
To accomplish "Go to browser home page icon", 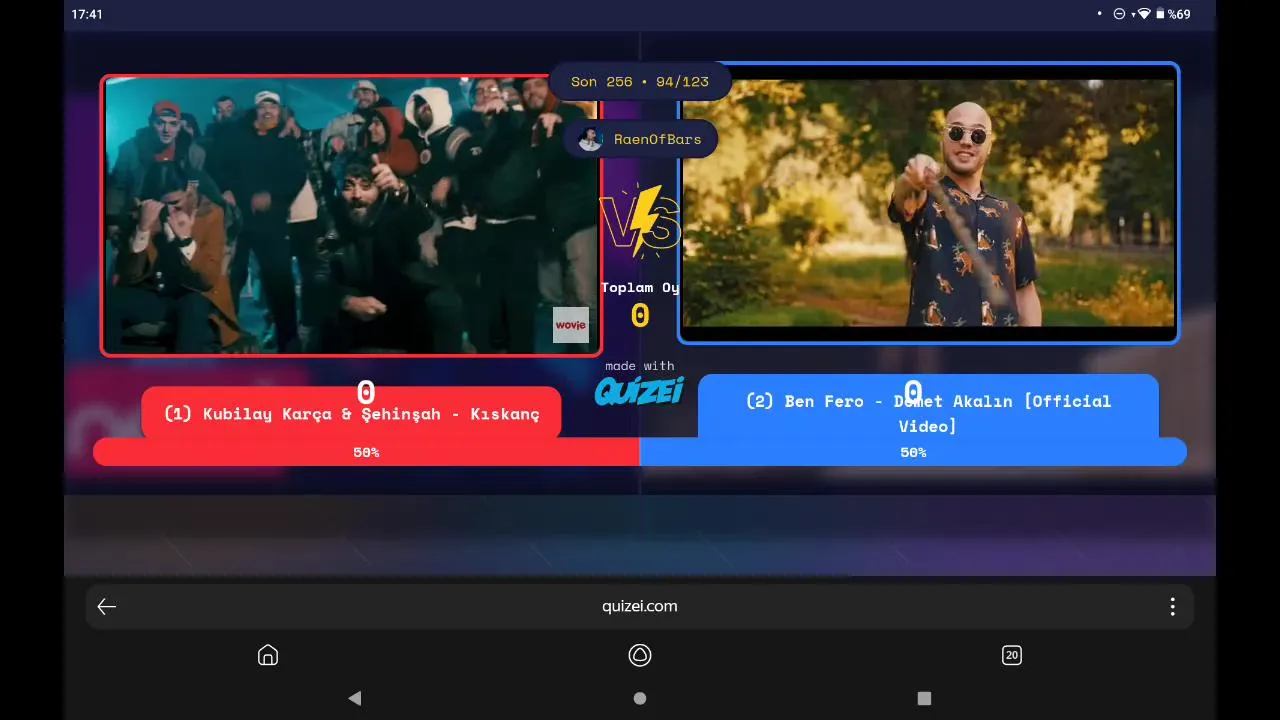I will [x=268, y=655].
